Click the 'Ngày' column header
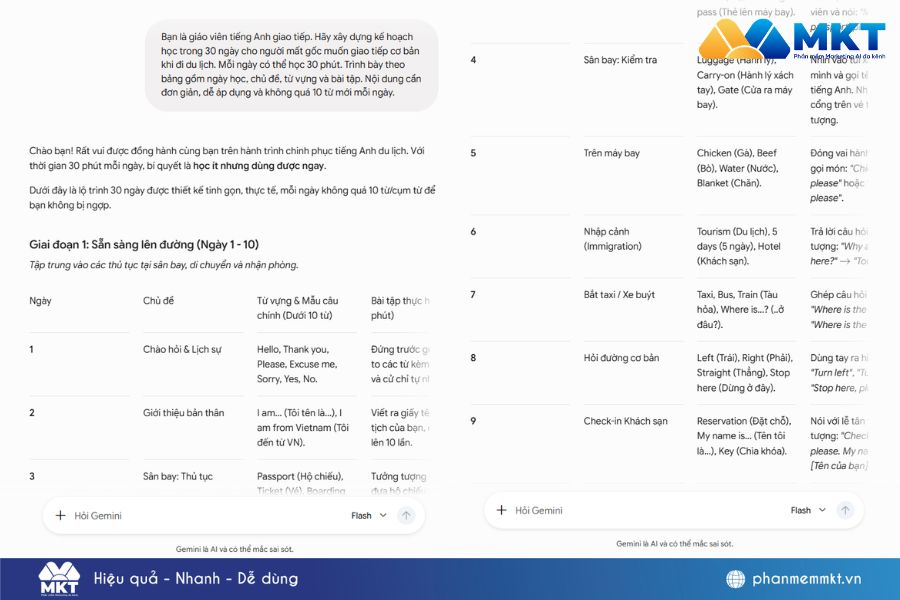Viewport: 900px width, 600px height. coord(40,300)
